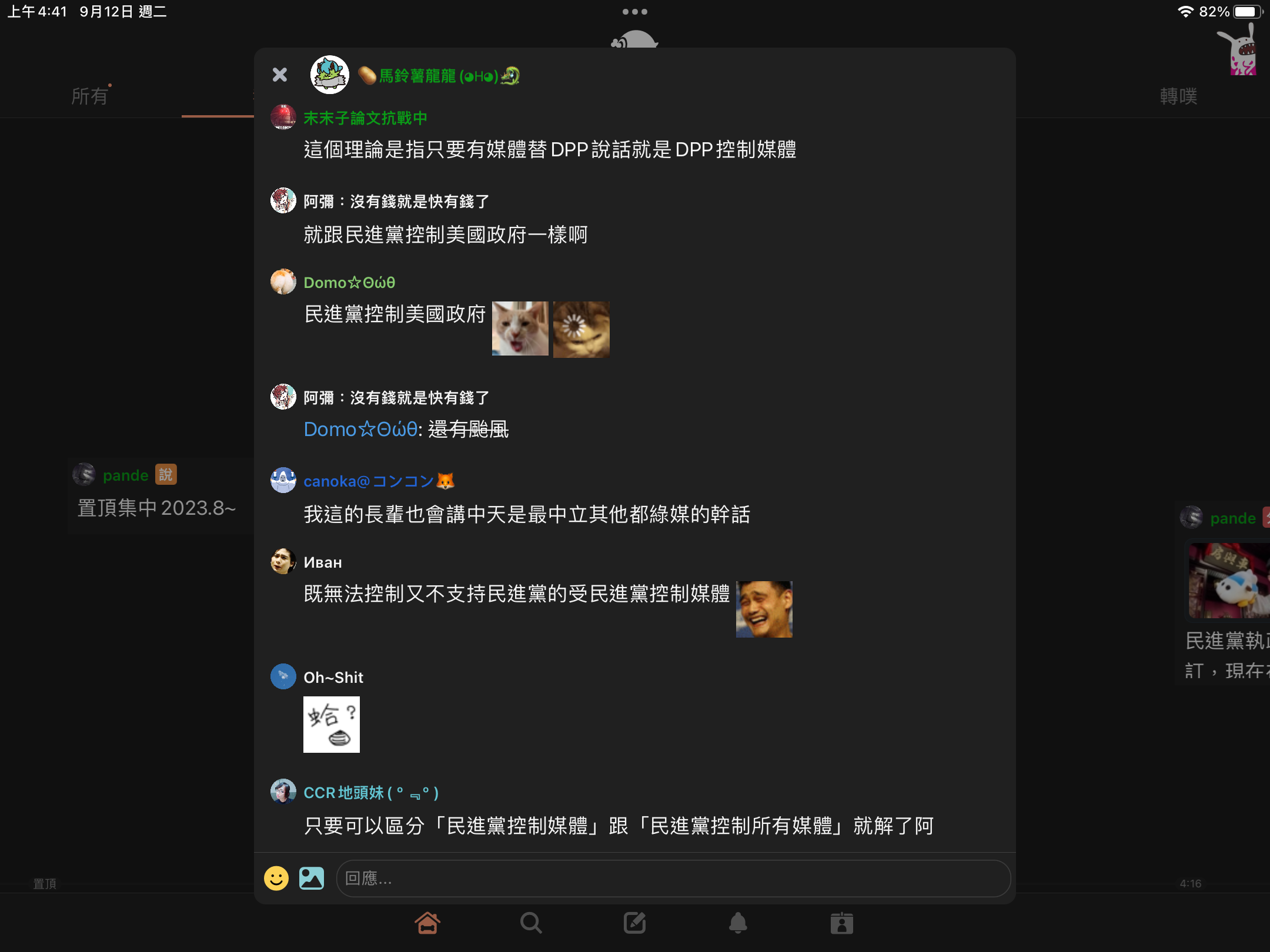This screenshot has height=952, width=1270.
Task: Switch to the 轉噗 tab
Action: 1178,96
